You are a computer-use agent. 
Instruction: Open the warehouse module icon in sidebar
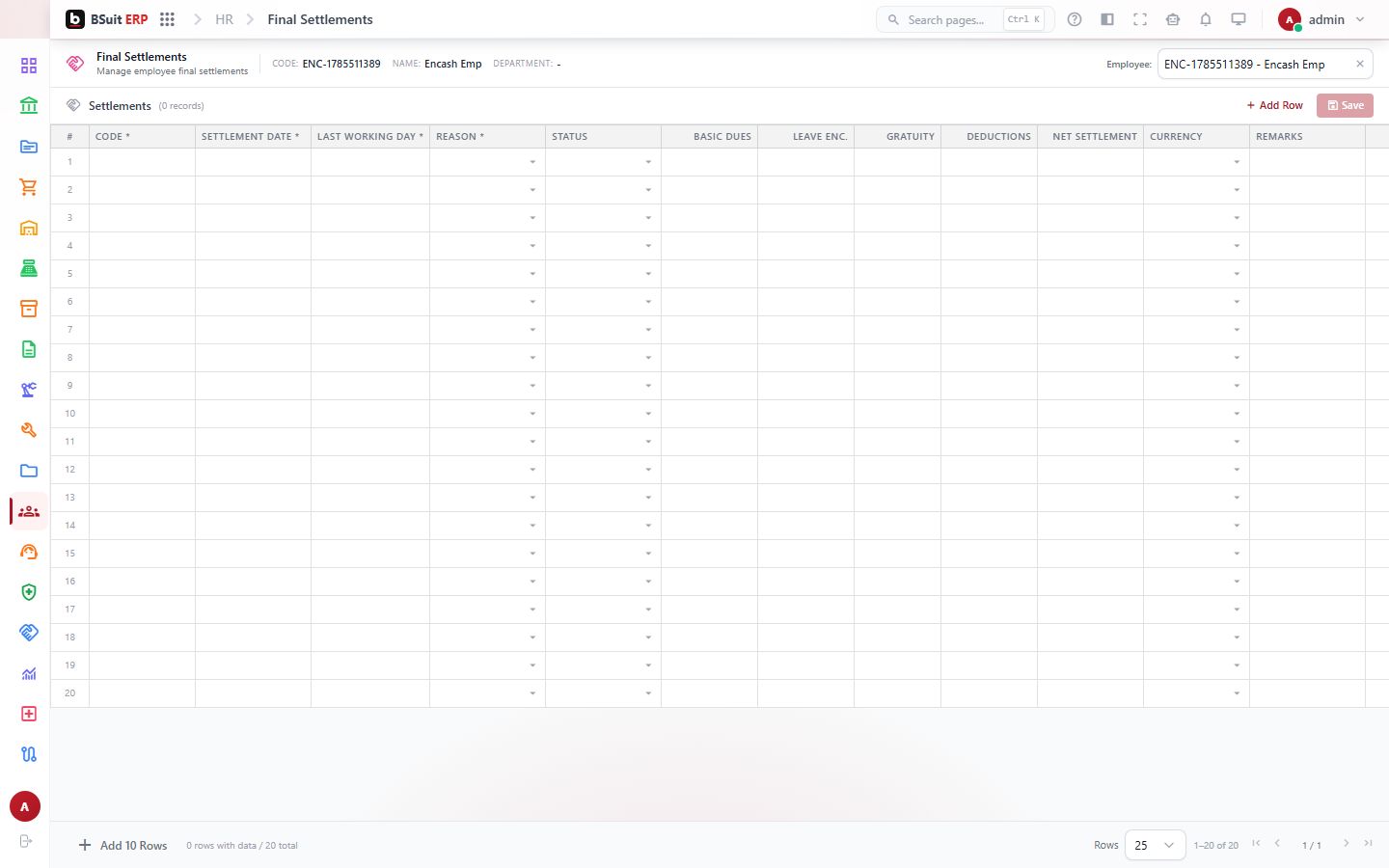[x=29, y=228]
